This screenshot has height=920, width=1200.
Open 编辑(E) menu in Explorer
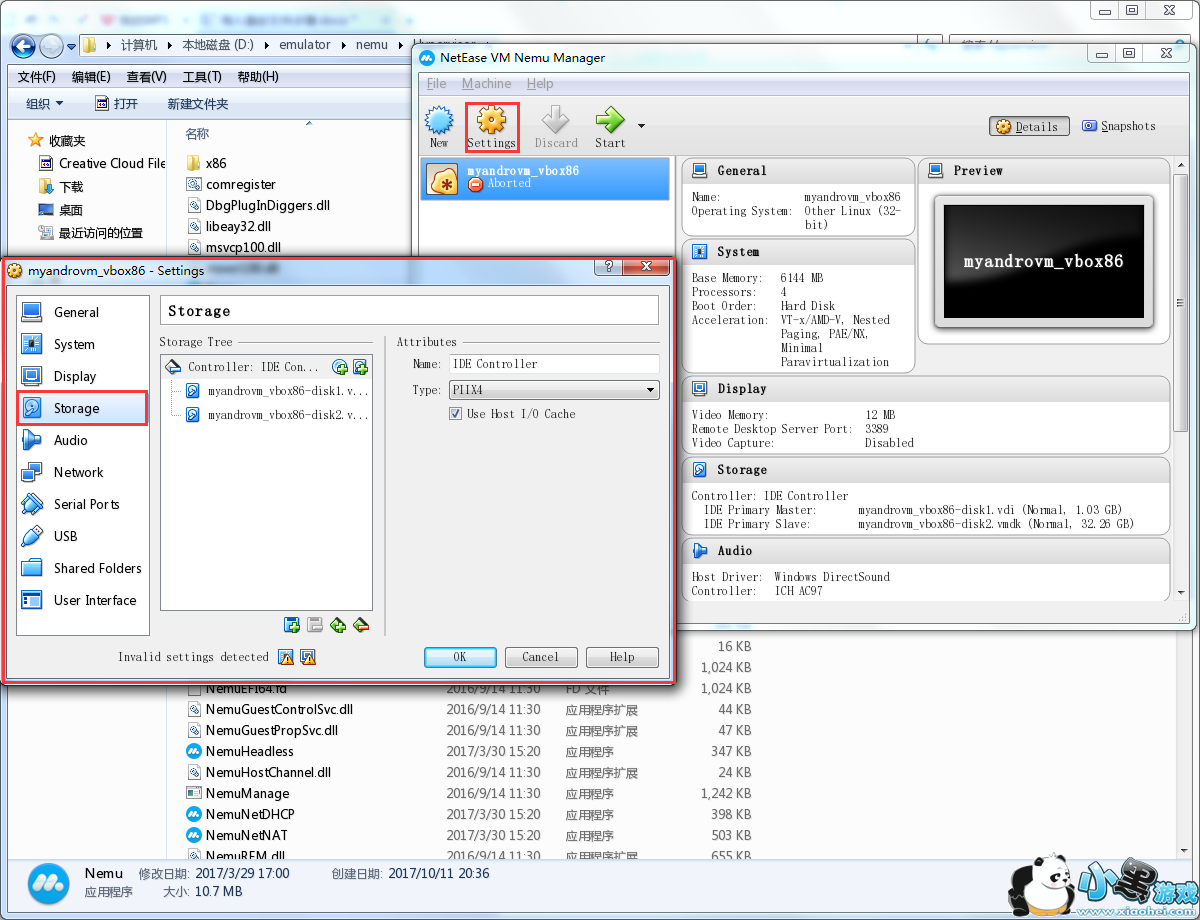click(x=91, y=77)
